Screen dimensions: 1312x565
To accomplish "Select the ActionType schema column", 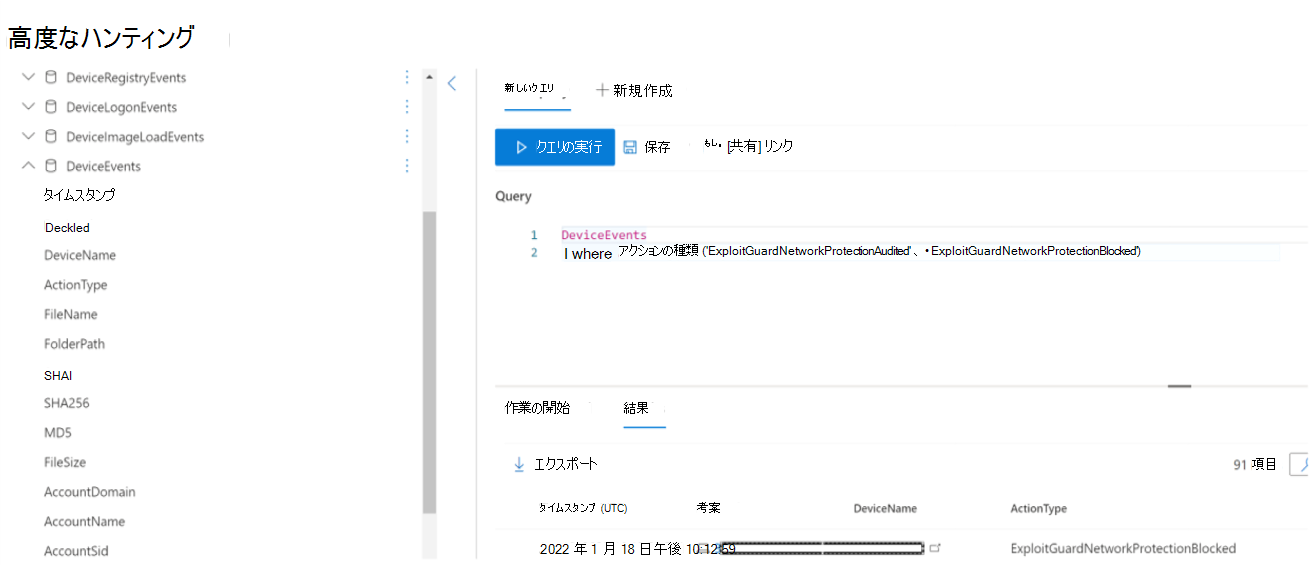I will click(75, 285).
